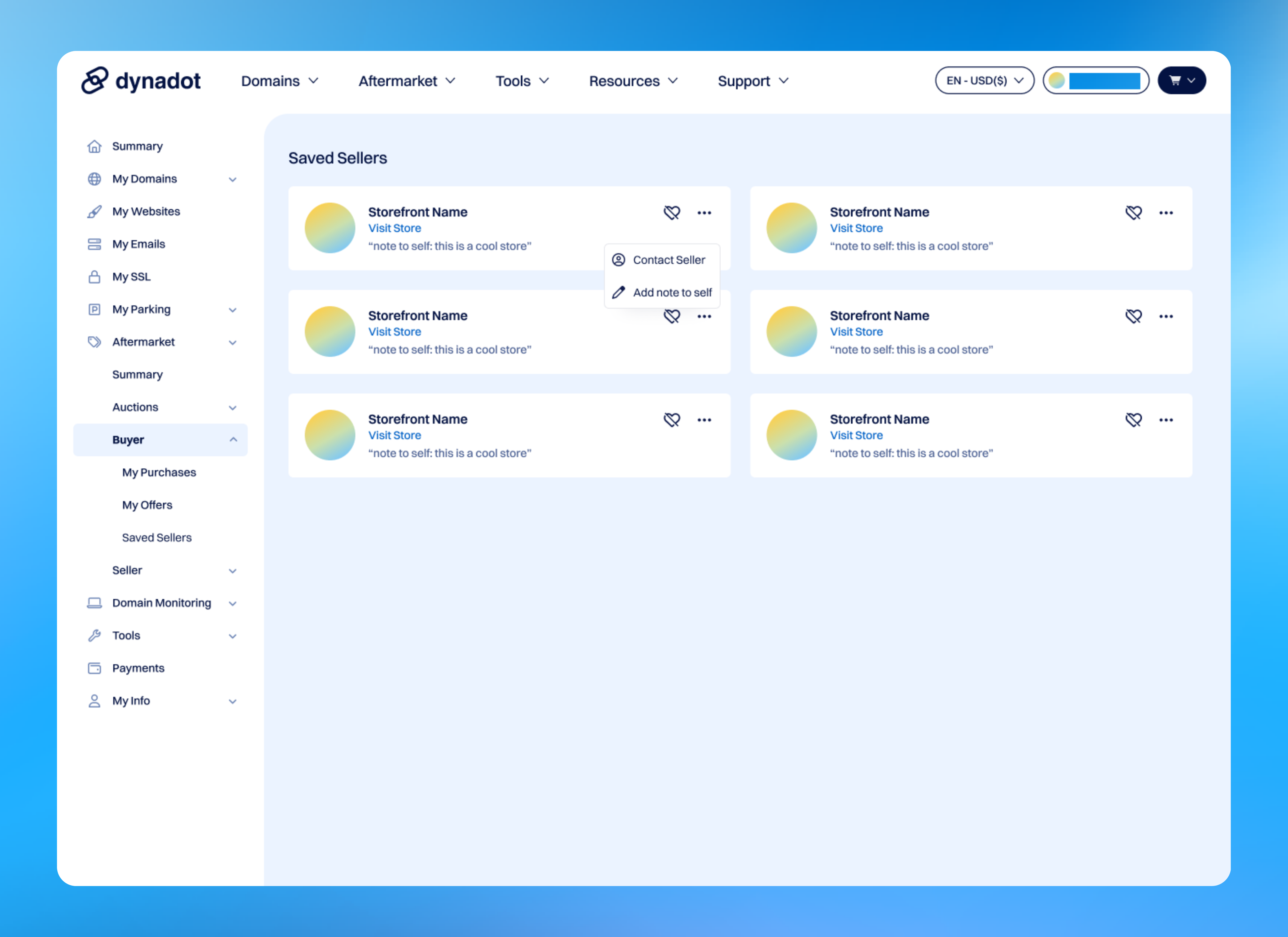Unsave seller with heart icon on top-right card
The width and height of the screenshot is (1288, 937).
coord(1133,213)
